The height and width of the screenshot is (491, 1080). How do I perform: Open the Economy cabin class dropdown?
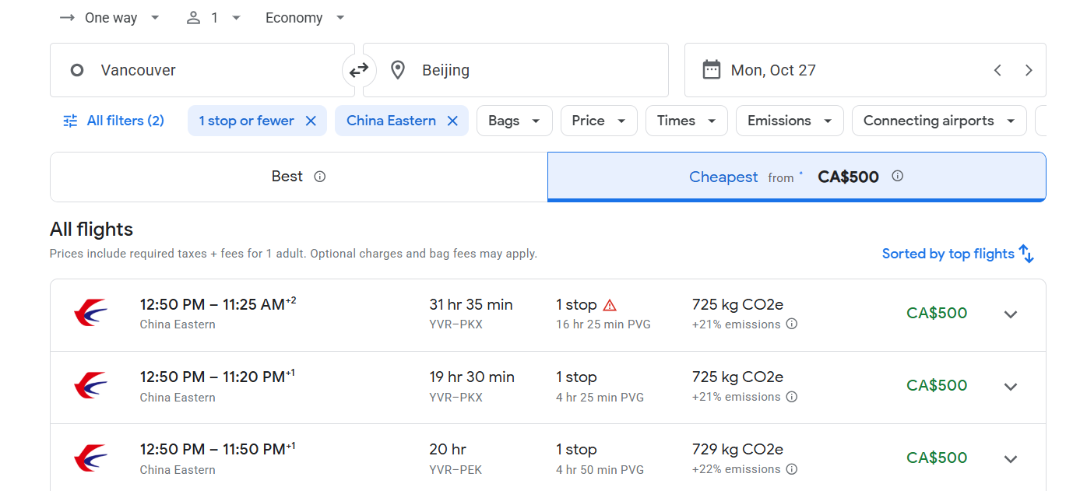(305, 18)
